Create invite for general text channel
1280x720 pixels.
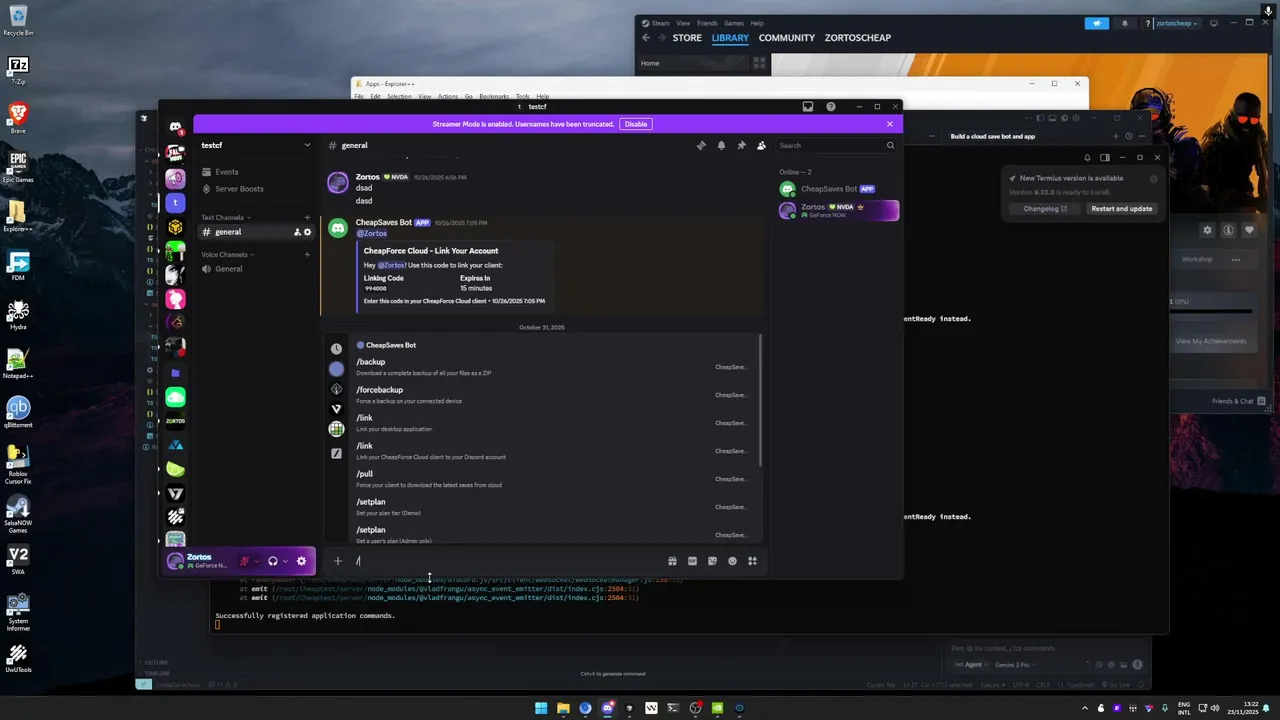click(x=297, y=232)
